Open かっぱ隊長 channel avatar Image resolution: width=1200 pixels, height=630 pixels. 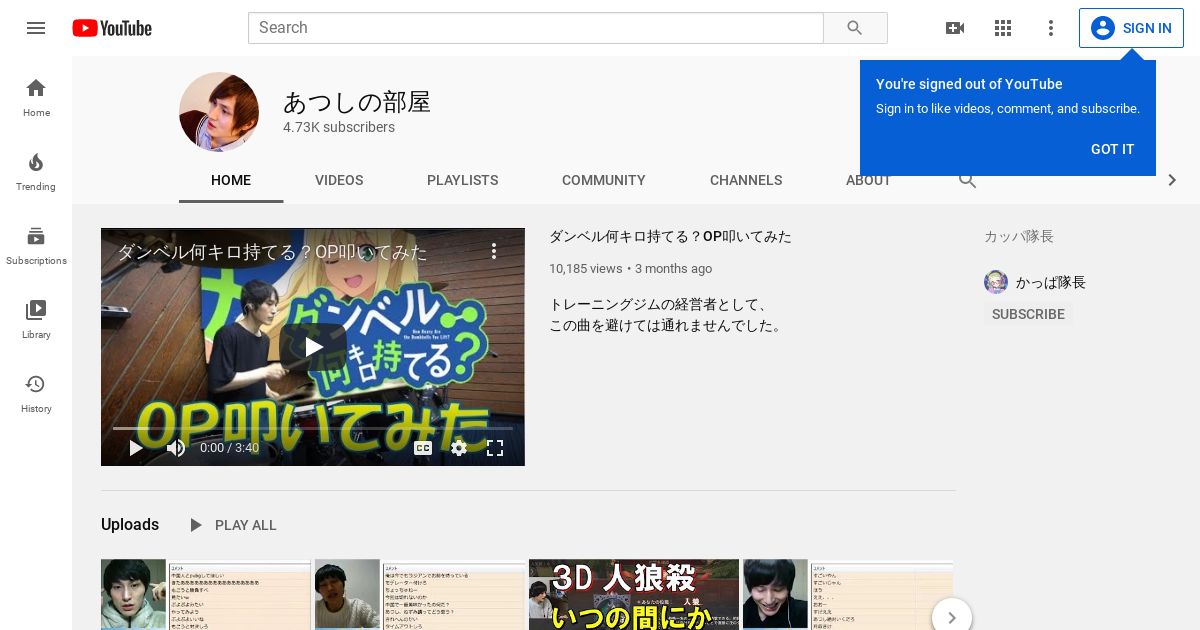pyautogui.click(x=996, y=282)
